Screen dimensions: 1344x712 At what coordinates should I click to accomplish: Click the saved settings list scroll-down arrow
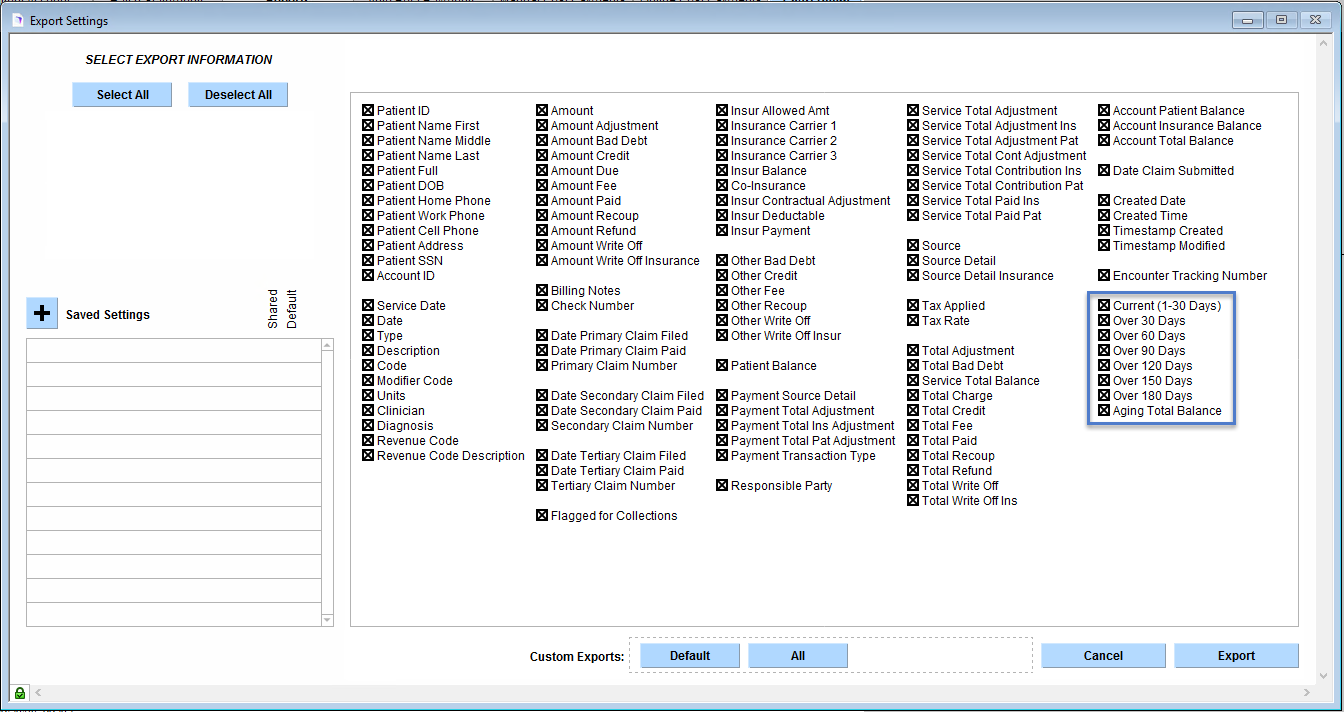tap(327, 620)
